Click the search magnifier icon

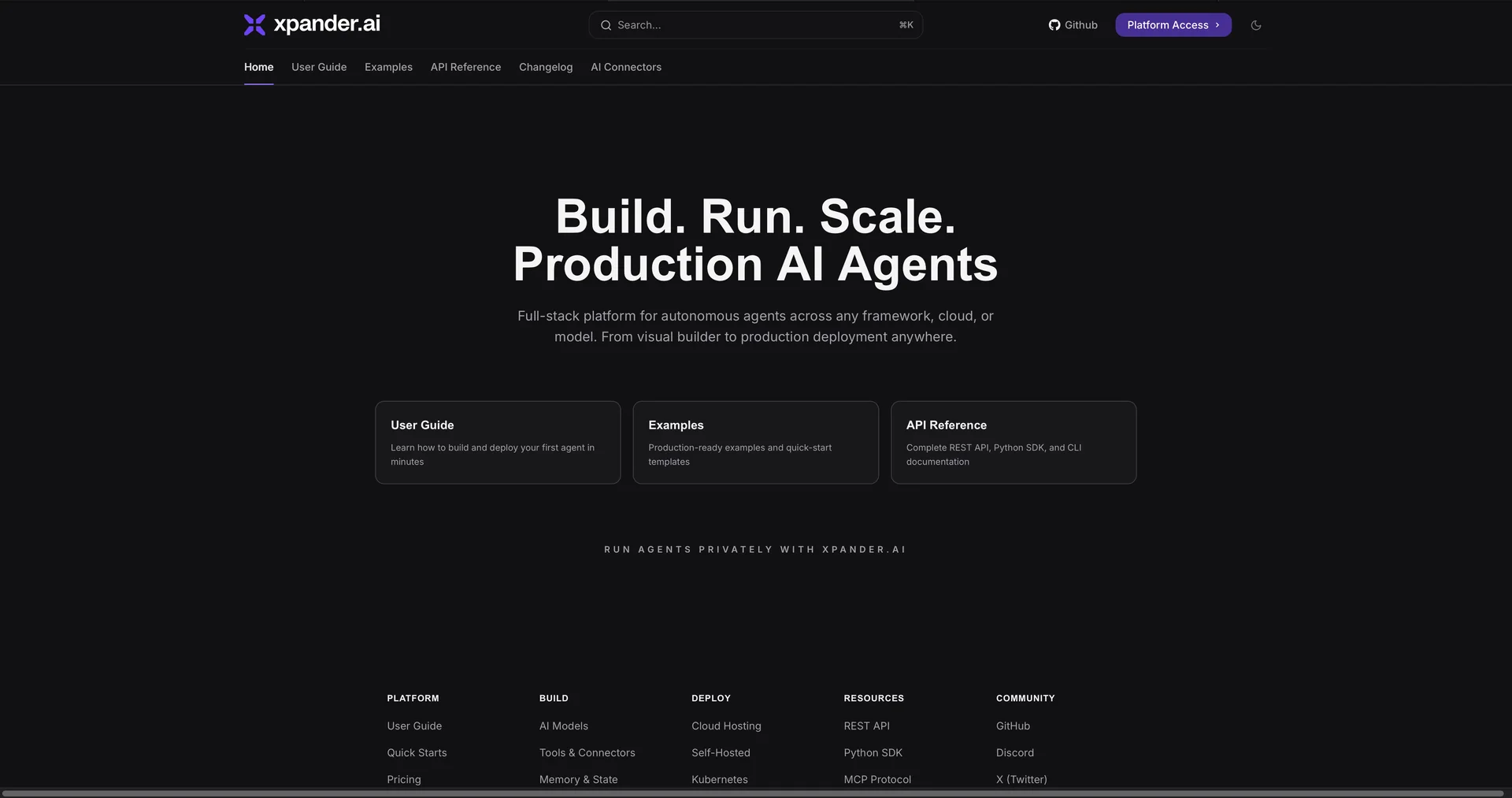click(606, 25)
